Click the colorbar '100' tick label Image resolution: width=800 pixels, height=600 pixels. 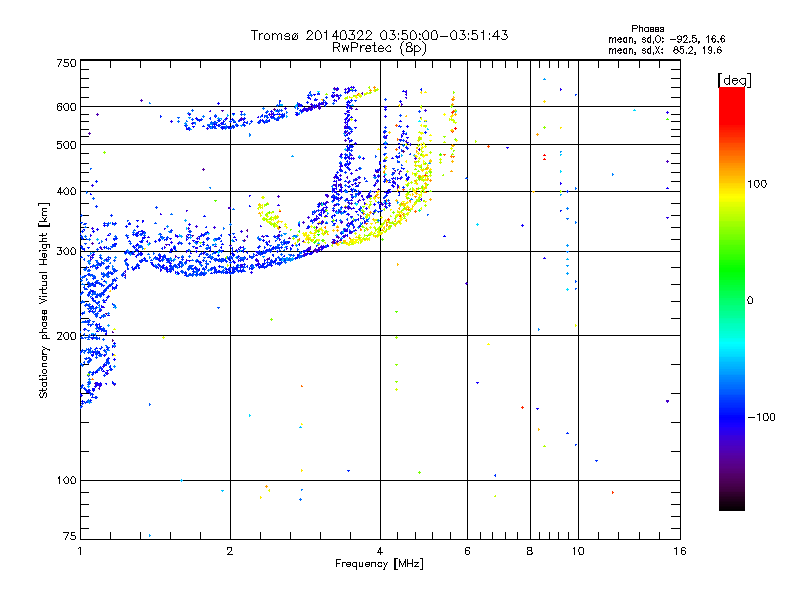[757, 184]
